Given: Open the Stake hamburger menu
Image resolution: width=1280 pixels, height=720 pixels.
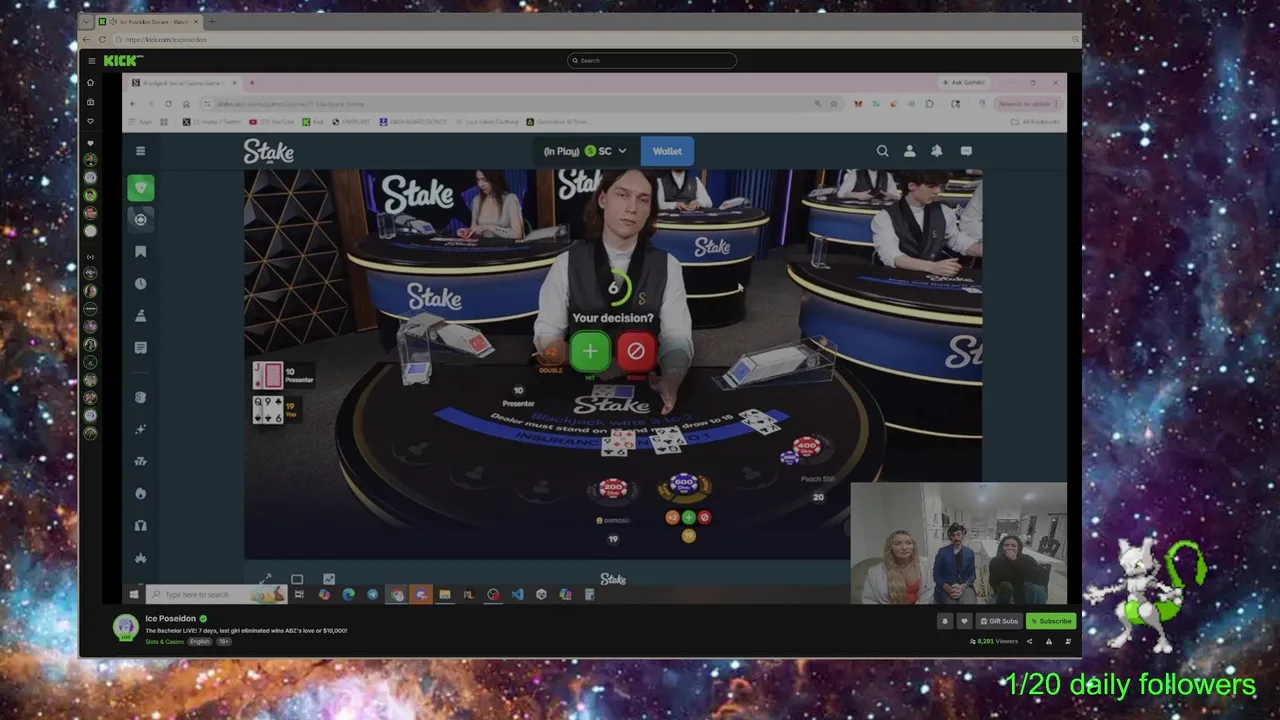Looking at the screenshot, I should pos(141,151).
